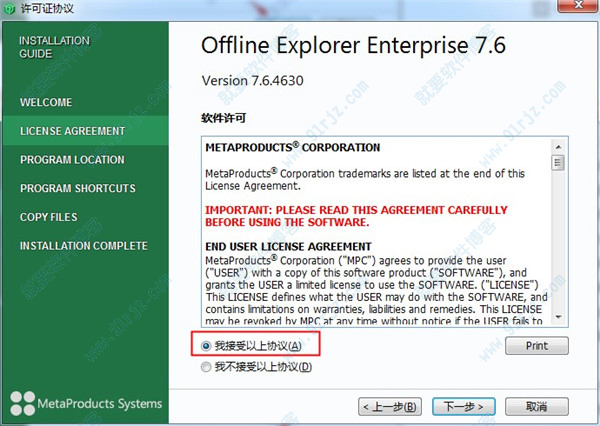This screenshot has height=426, width=600.
Task: Choose the 我不接受以上协议 radio option
Action: (207, 367)
